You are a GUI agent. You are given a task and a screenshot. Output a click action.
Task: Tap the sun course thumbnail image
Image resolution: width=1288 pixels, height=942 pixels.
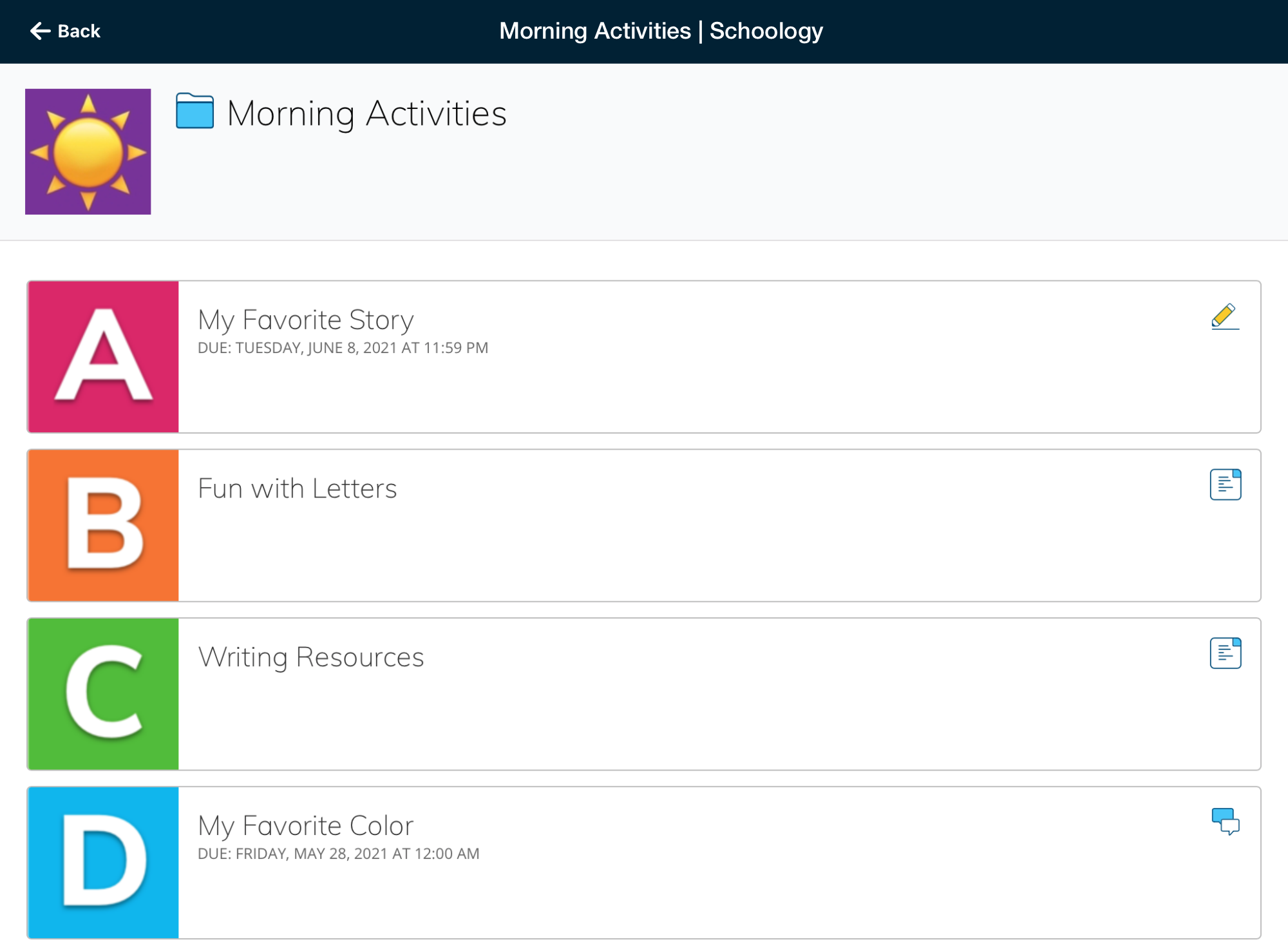(x=88, y=151)
